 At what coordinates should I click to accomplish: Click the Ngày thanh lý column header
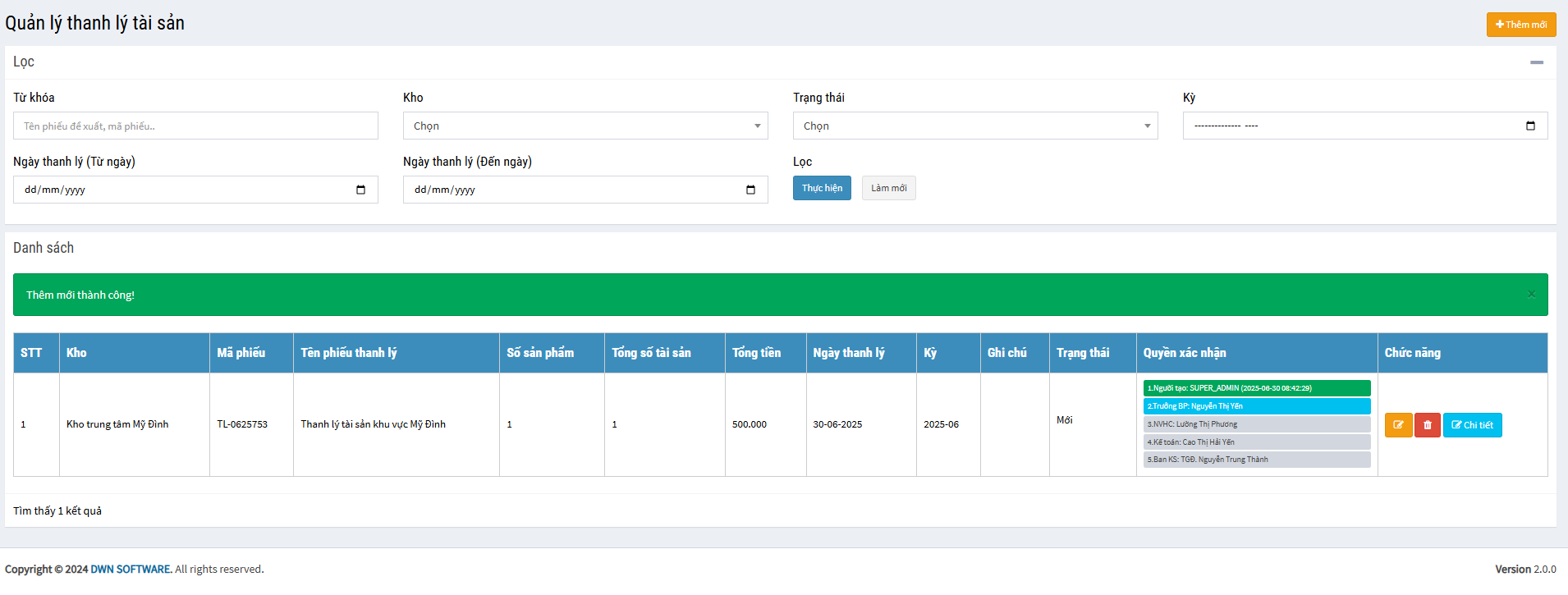[x=849, y=353]
